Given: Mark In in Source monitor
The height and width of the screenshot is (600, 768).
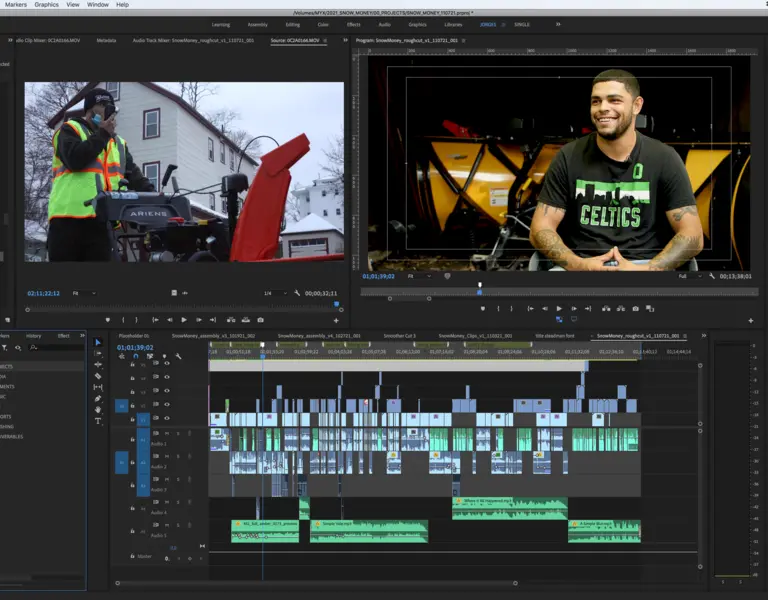Looking at the screenshot, I should (x=123, y=320).
